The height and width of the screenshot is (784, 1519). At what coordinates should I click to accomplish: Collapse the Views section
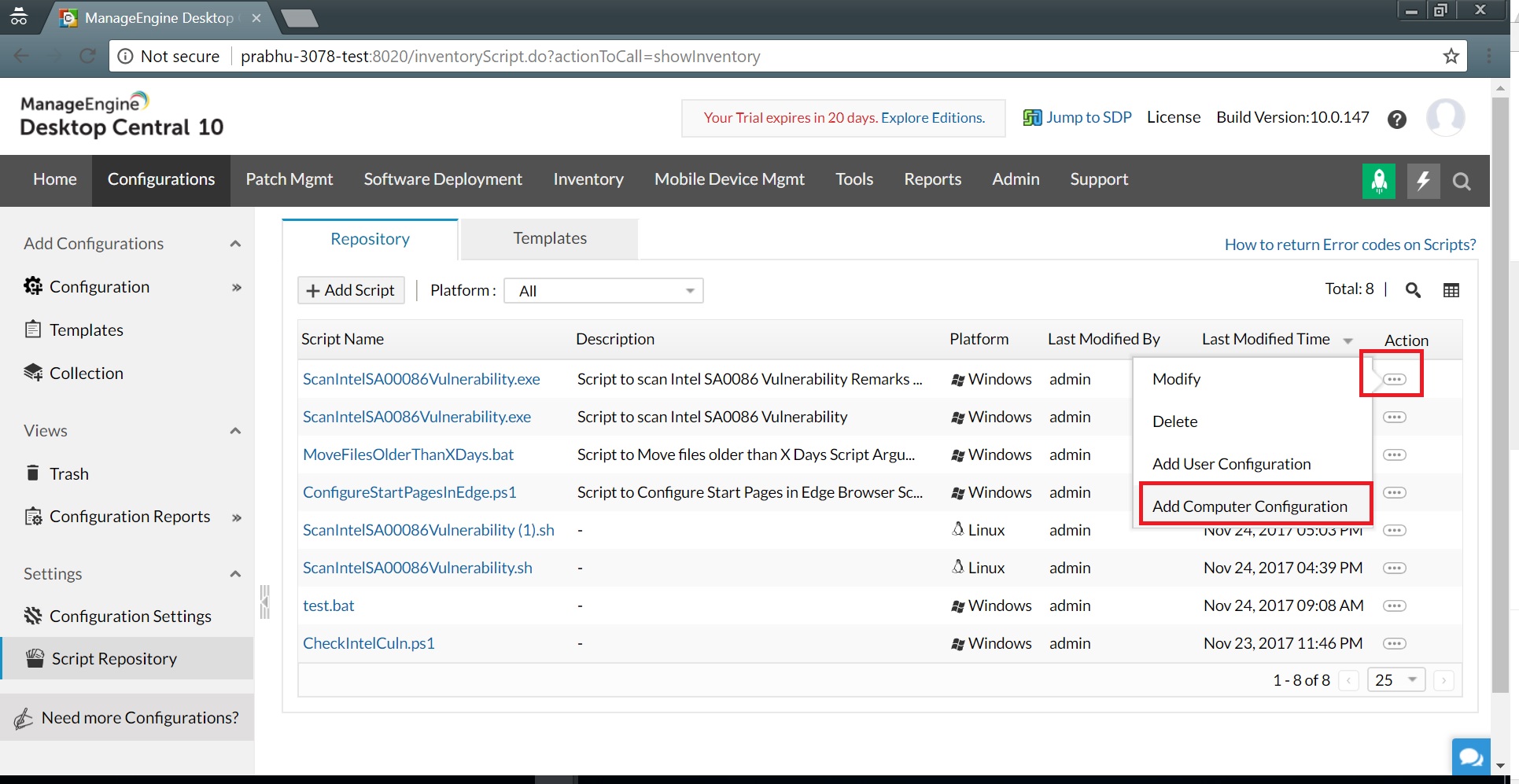[x=235, y=431]
